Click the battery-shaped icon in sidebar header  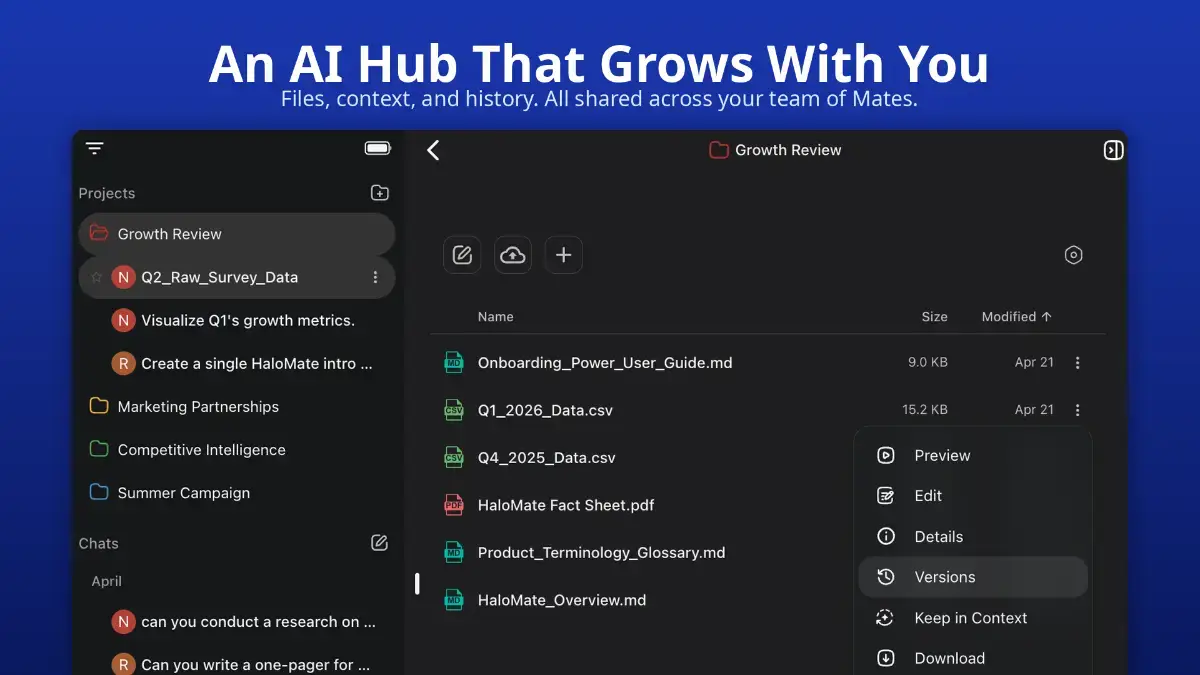click(378, 148)
